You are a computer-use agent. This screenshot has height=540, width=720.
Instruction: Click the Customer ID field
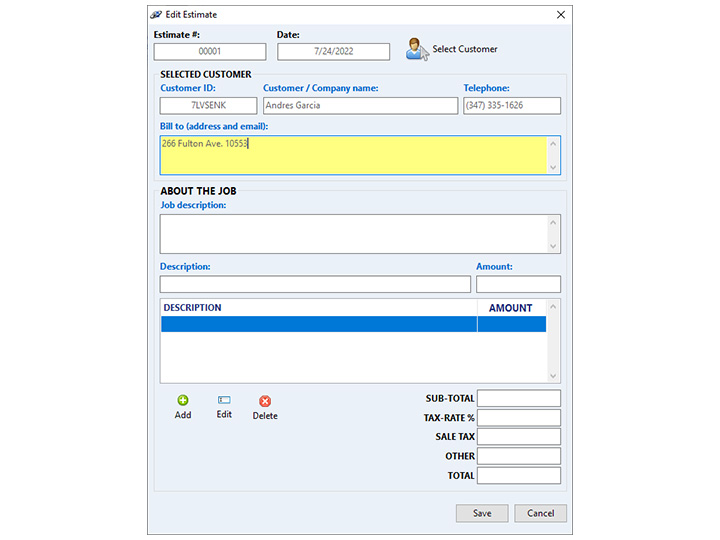tap(210, 106)
